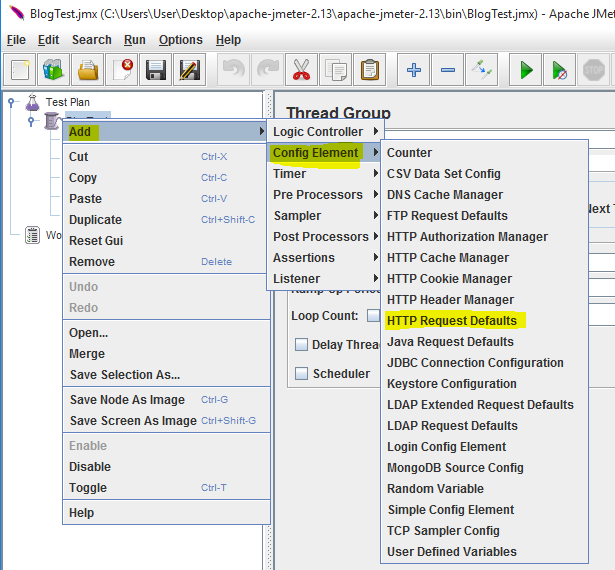
Task: Pick Counter config element
Action: (x=484, y=153)
